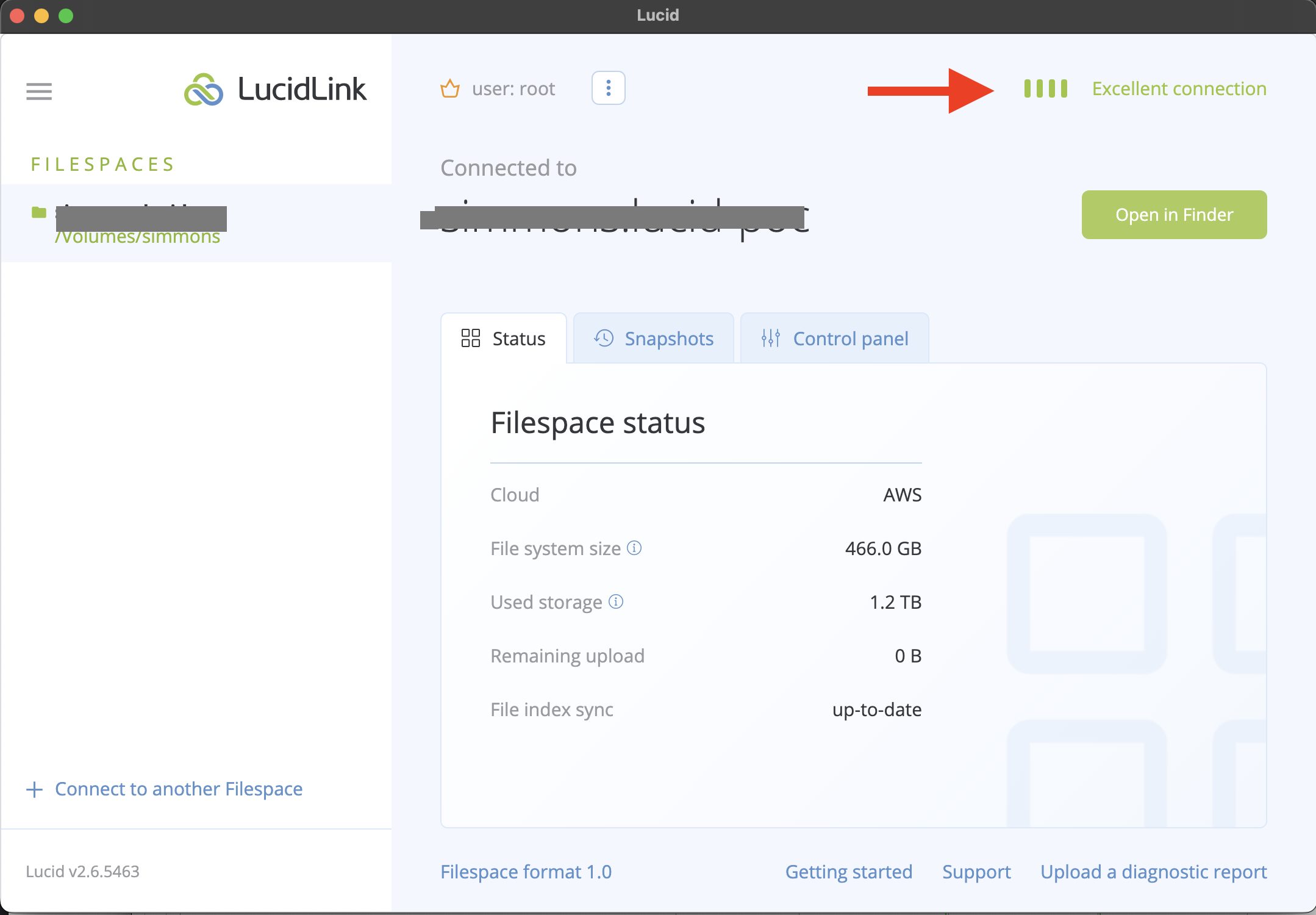1316x915 pixels.
Task: Click the Support link
Action: click(977, 871)
